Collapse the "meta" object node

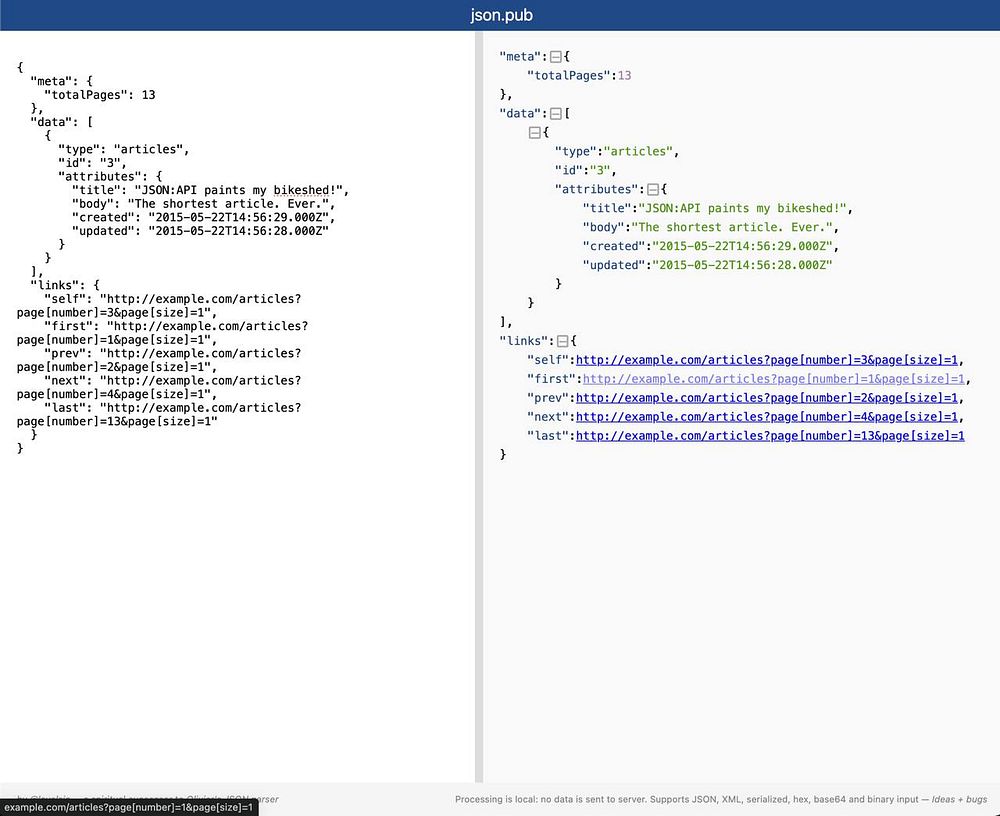click(x=555, y=57)
